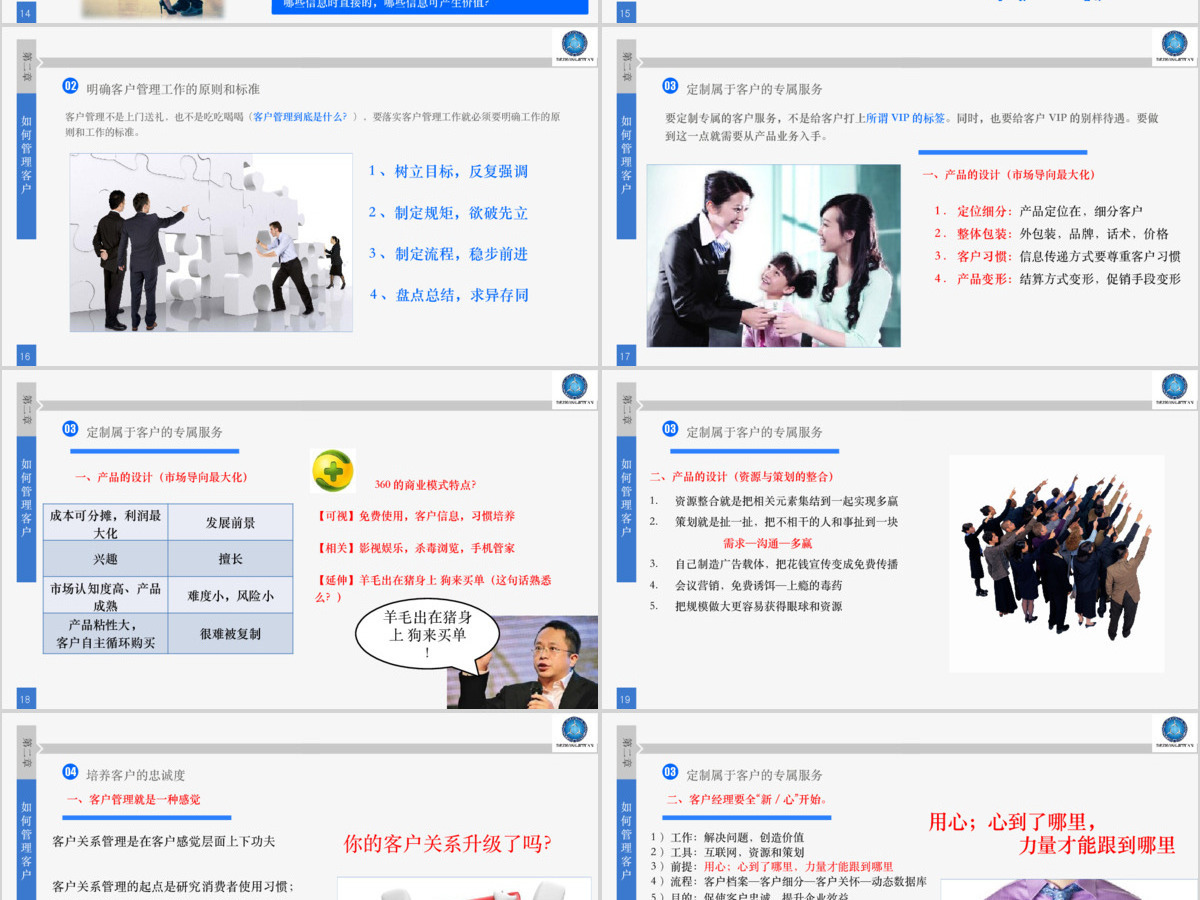The height and width of the screenshot is (900, 1200).
Task: Click the 【相关】影视娱乐 line
Action: [x=415, y=548]
